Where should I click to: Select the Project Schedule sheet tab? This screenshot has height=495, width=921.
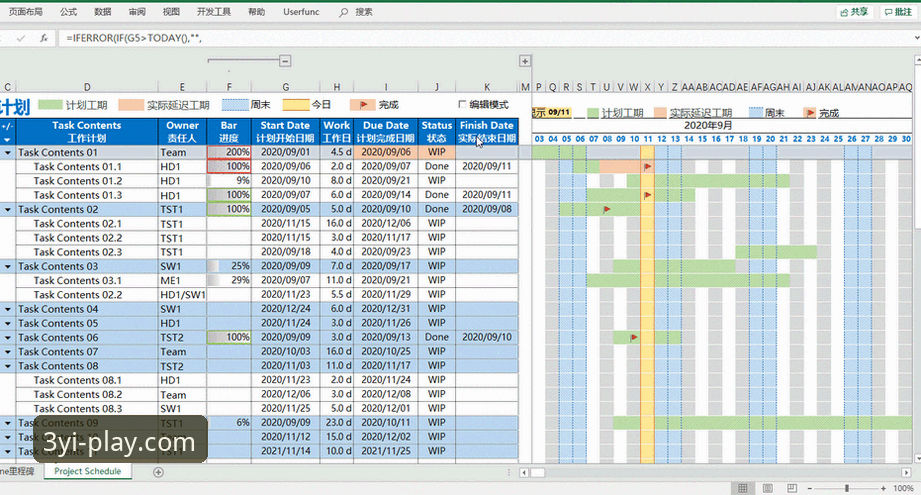click(88, 472)
